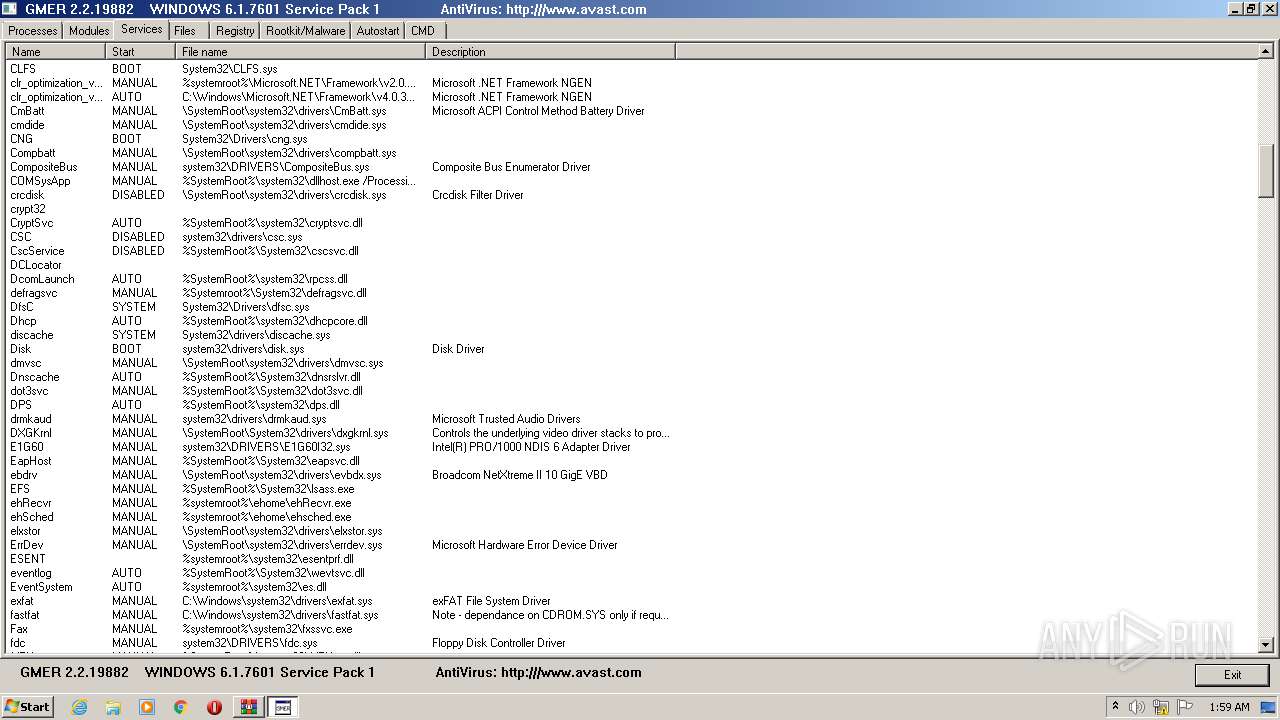The height and width of the screenshot is (720, 1280).
Task: Open the Autostart tab
Action: [378, 31]
